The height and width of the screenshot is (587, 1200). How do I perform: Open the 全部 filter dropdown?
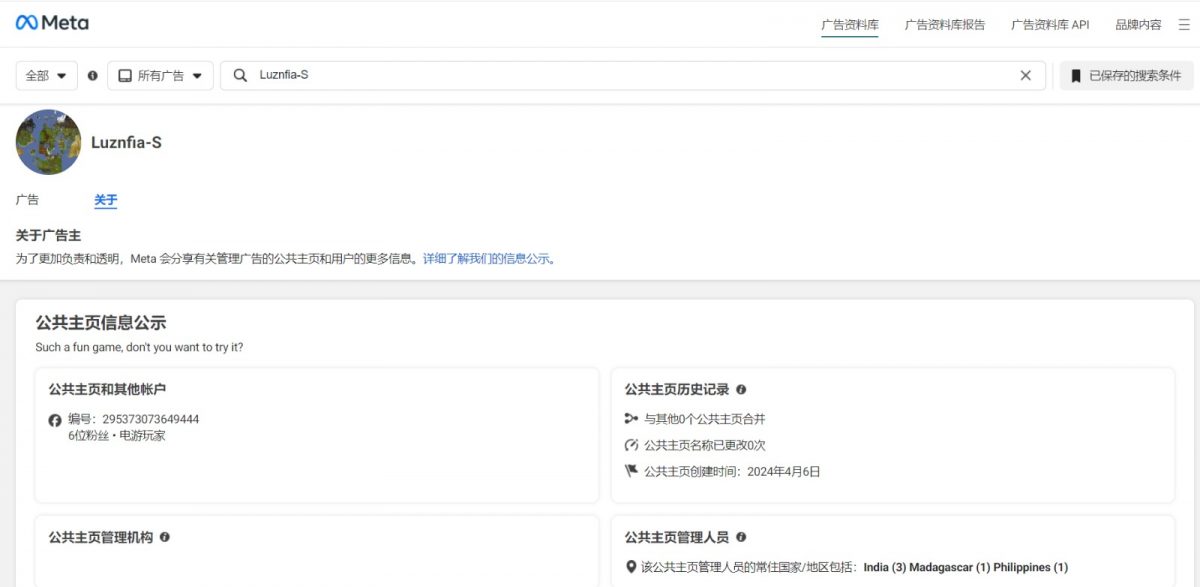point(46,74)
